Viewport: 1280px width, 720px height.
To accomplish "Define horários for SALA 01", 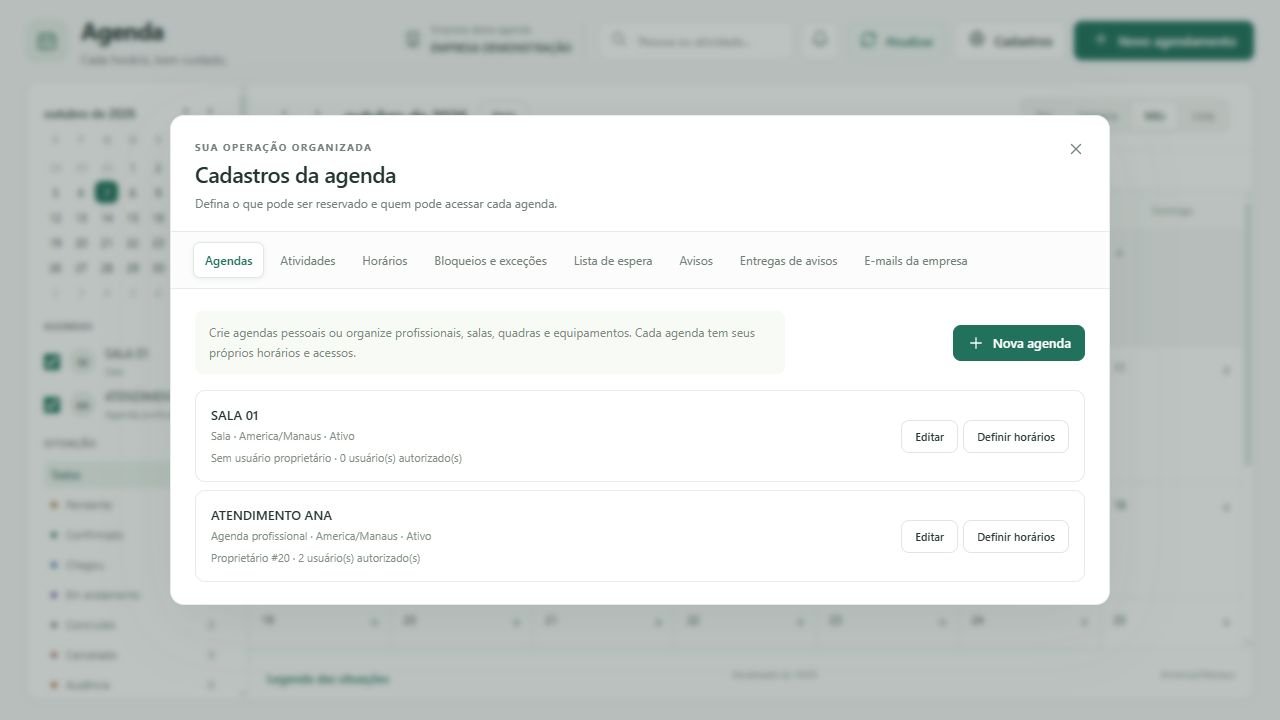I will [x=1015, y=436].
